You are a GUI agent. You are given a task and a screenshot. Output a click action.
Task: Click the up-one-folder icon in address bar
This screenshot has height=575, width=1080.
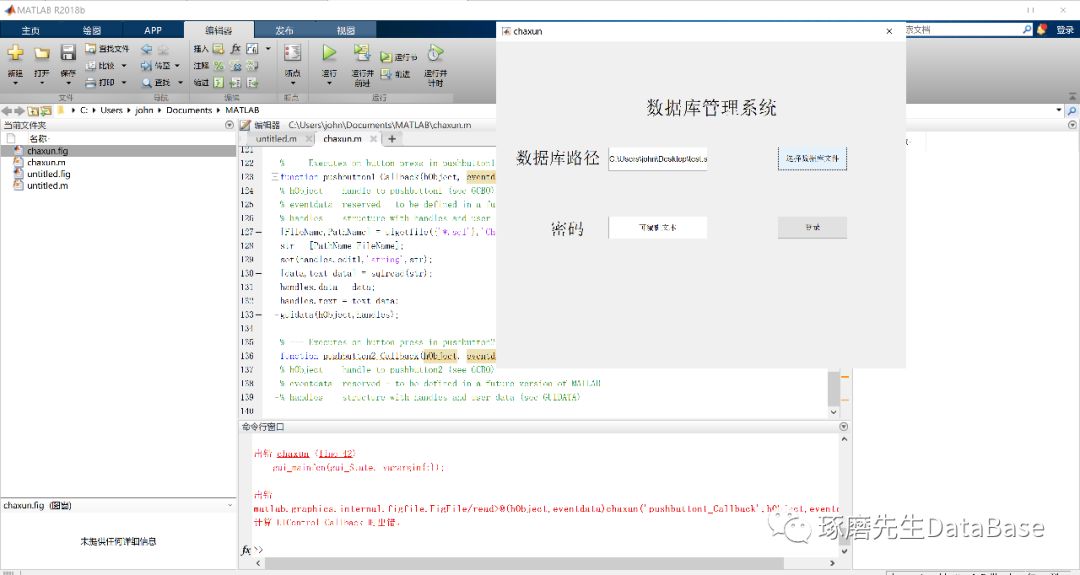tap(33, 110)
